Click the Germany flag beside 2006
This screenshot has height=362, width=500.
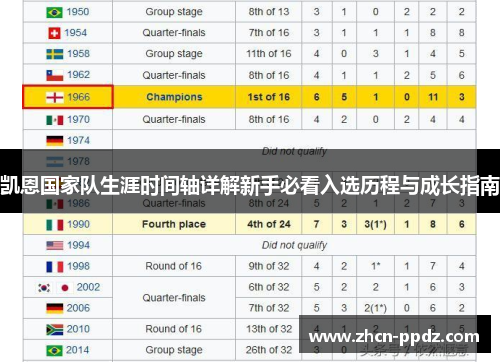[55, 308]
